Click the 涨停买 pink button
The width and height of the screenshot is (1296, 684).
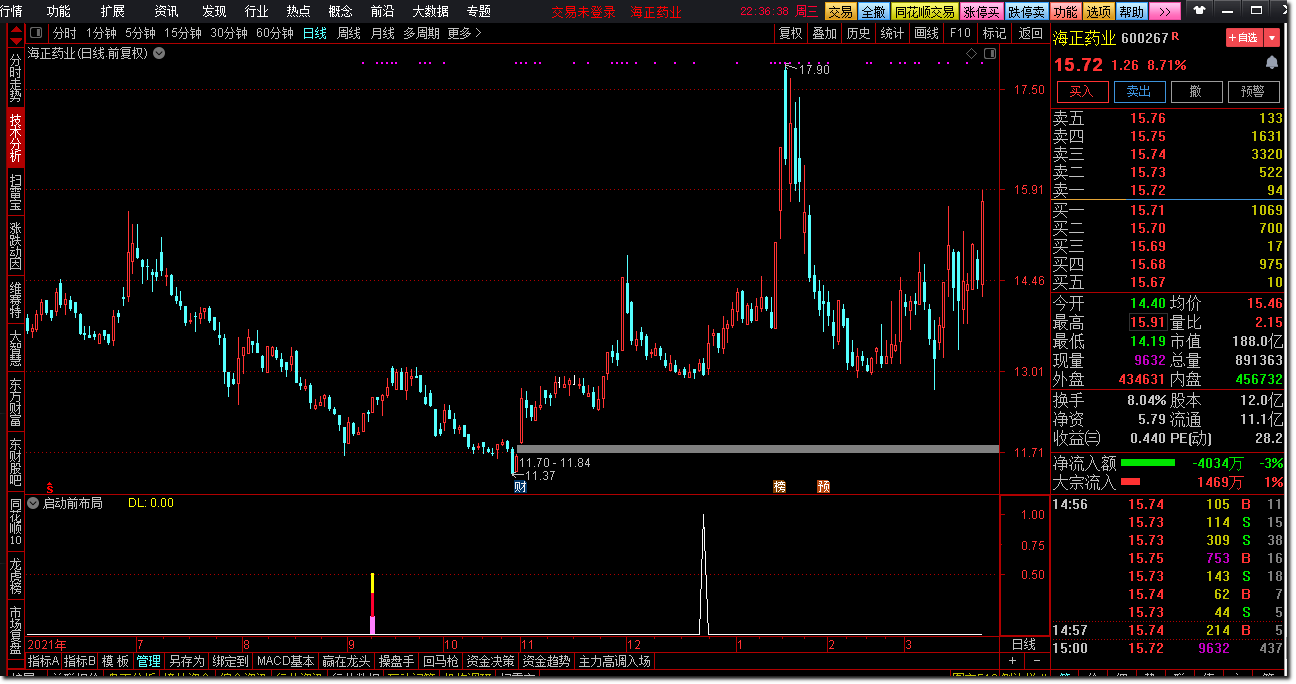click(982, 11)
